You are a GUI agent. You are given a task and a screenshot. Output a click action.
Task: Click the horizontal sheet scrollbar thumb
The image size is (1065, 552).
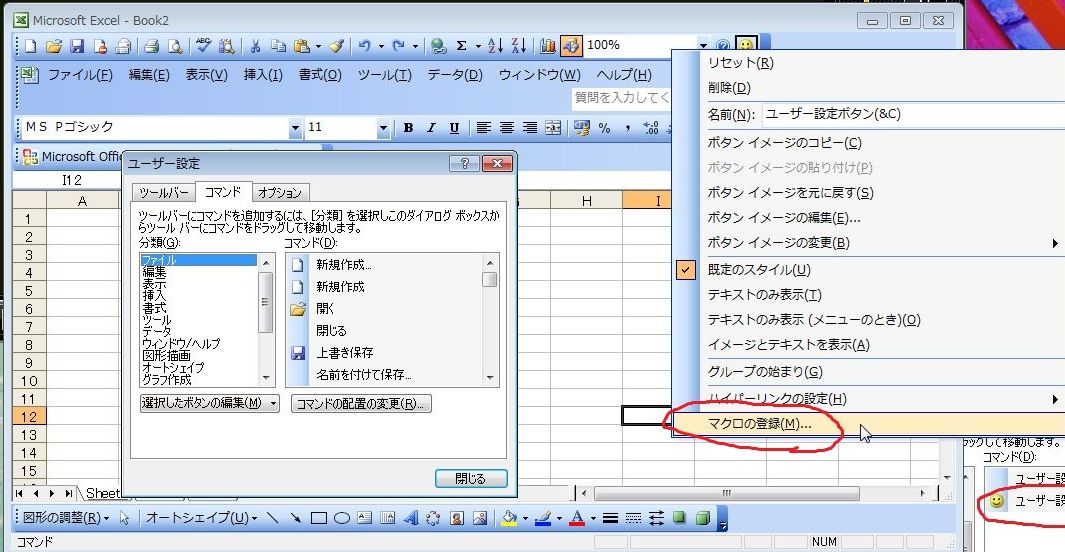click(x=727, y=493)
